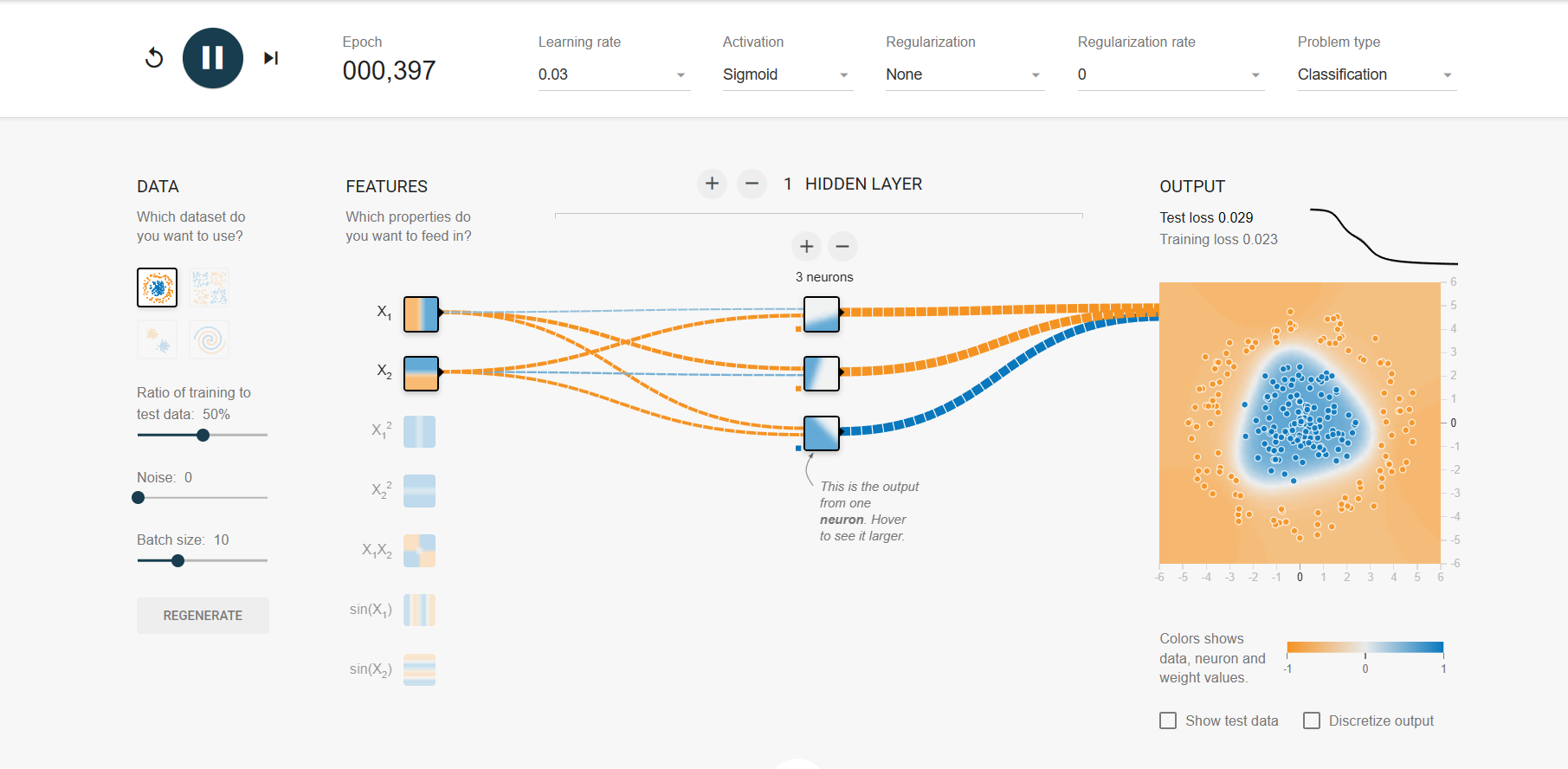Remove a hidden layer with minus icon
The width and height of the screenshot is (1568, 769).
point(752,184)
